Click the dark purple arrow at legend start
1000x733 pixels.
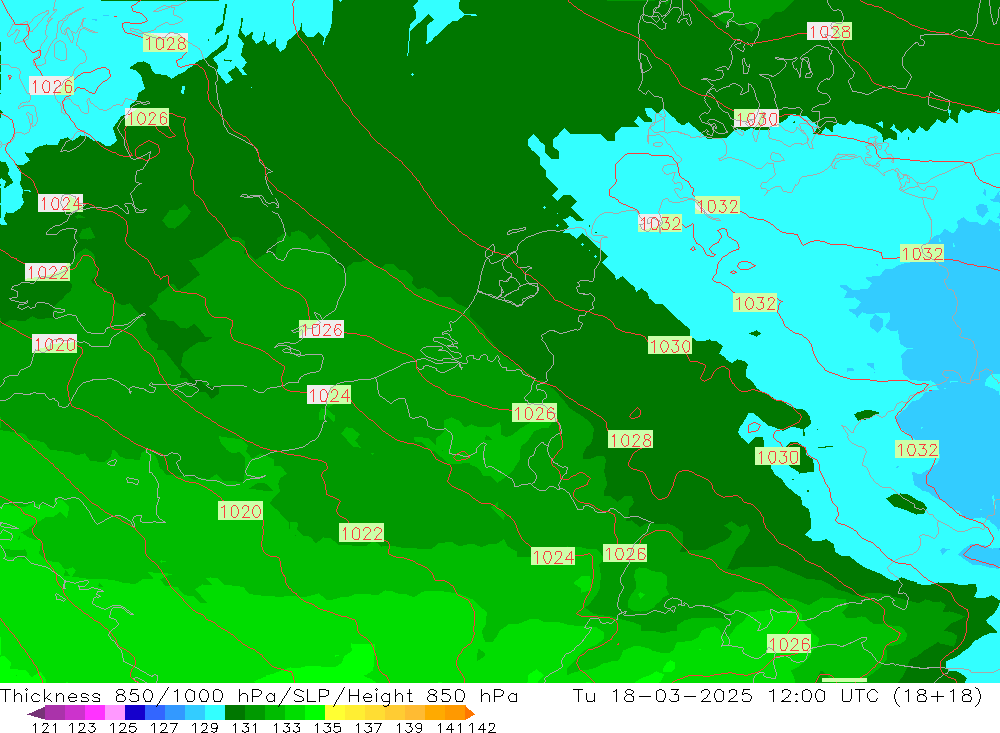(36, 713)
